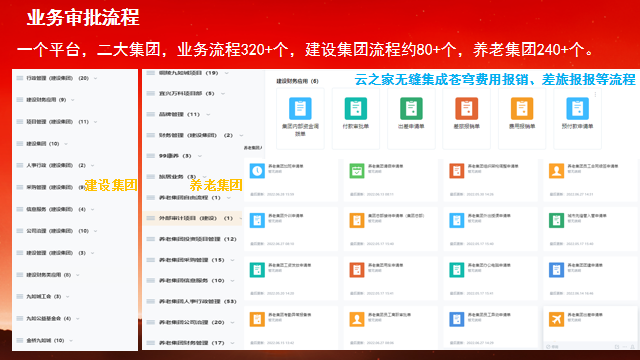
Task: Open the 出差申请单 green icon in 建设财务应用
Action: 411,108
